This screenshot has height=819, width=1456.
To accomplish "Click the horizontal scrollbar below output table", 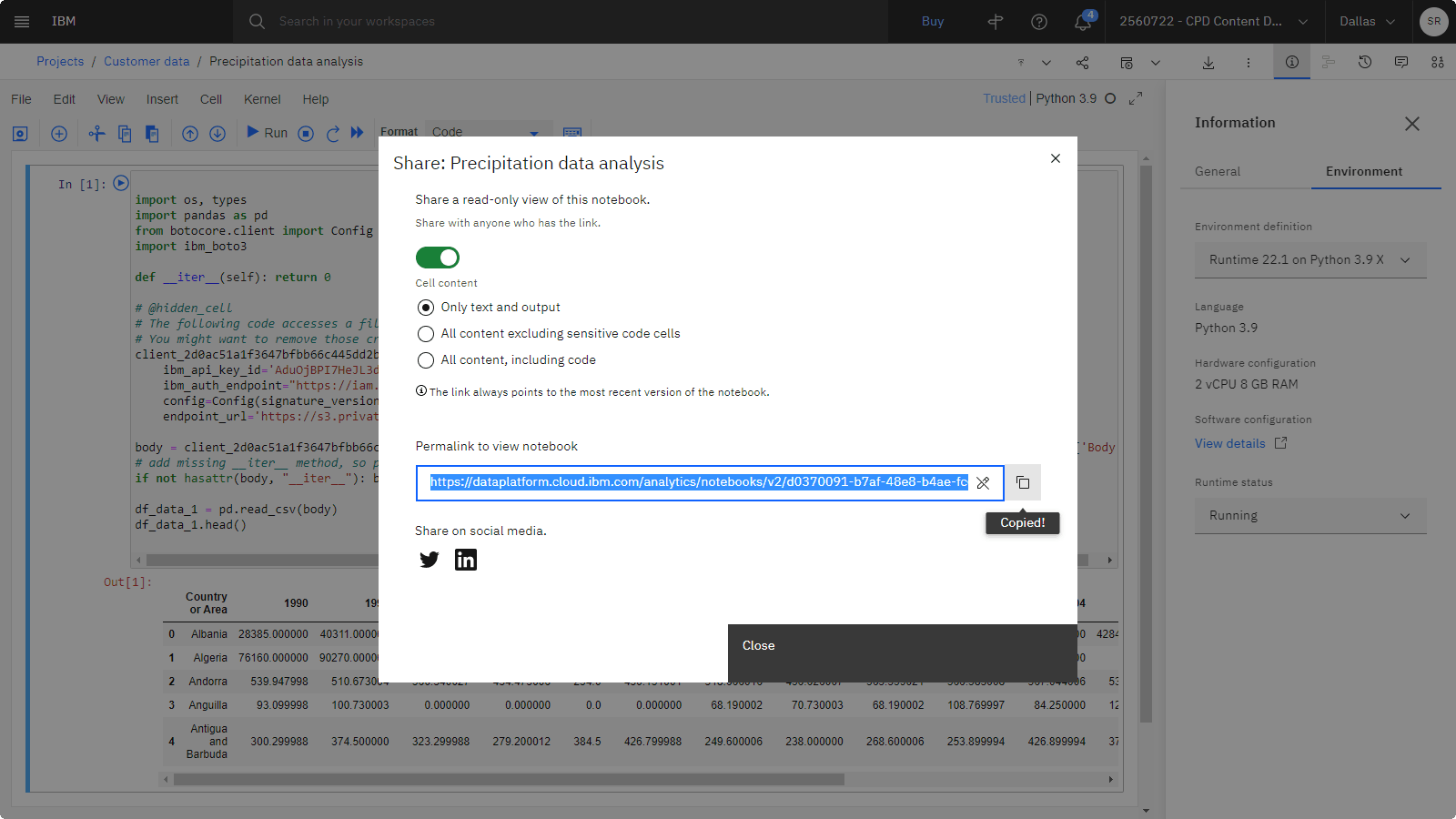I will [x=510, y=779].
